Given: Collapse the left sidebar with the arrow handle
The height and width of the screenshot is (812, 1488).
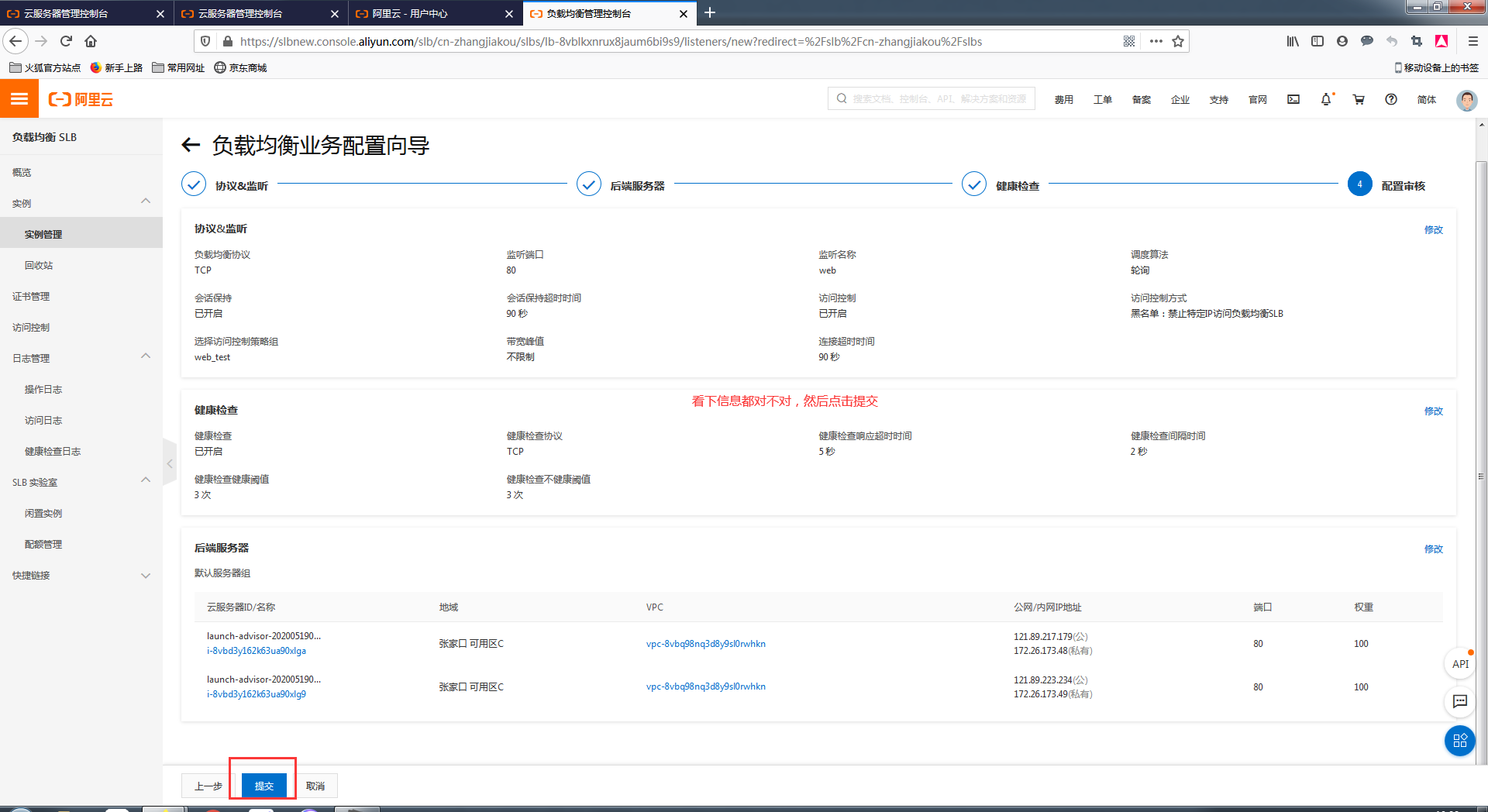Looking at the screenshot, I should (170, 463).
